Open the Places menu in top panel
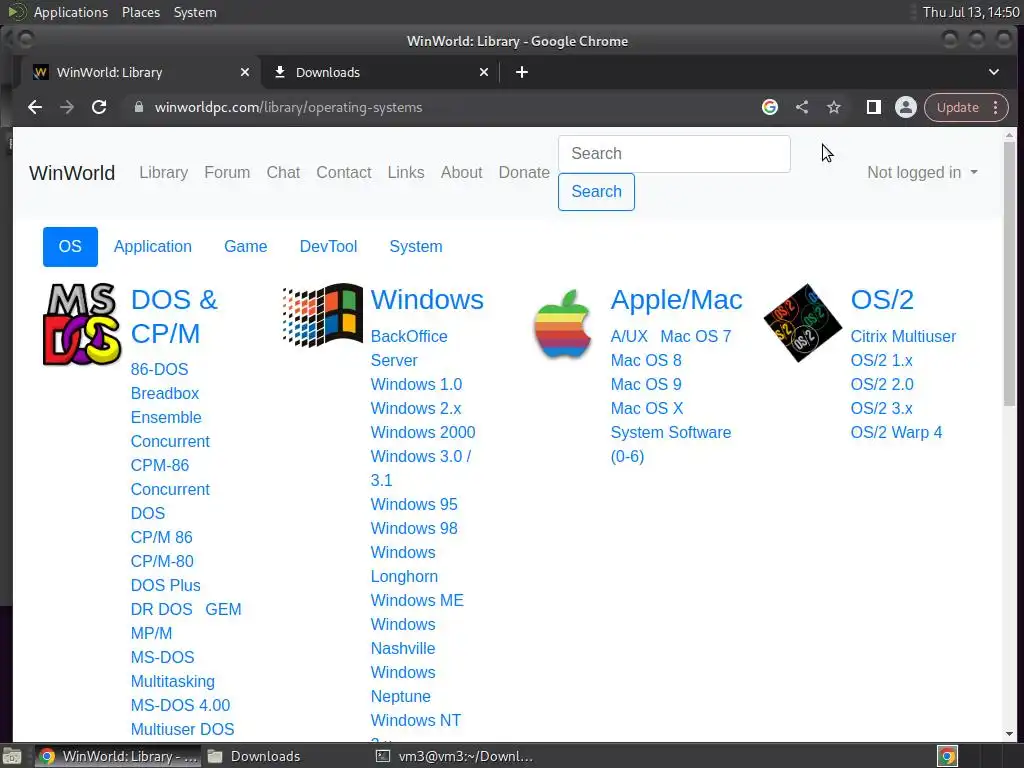1024x768 pixels. pyautogui.click(x=141, y=12)
